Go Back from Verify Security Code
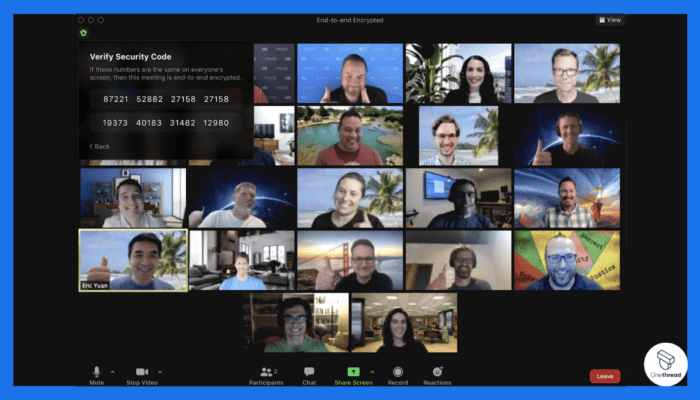This screenshot has height=400, width=700. (99, 146)
